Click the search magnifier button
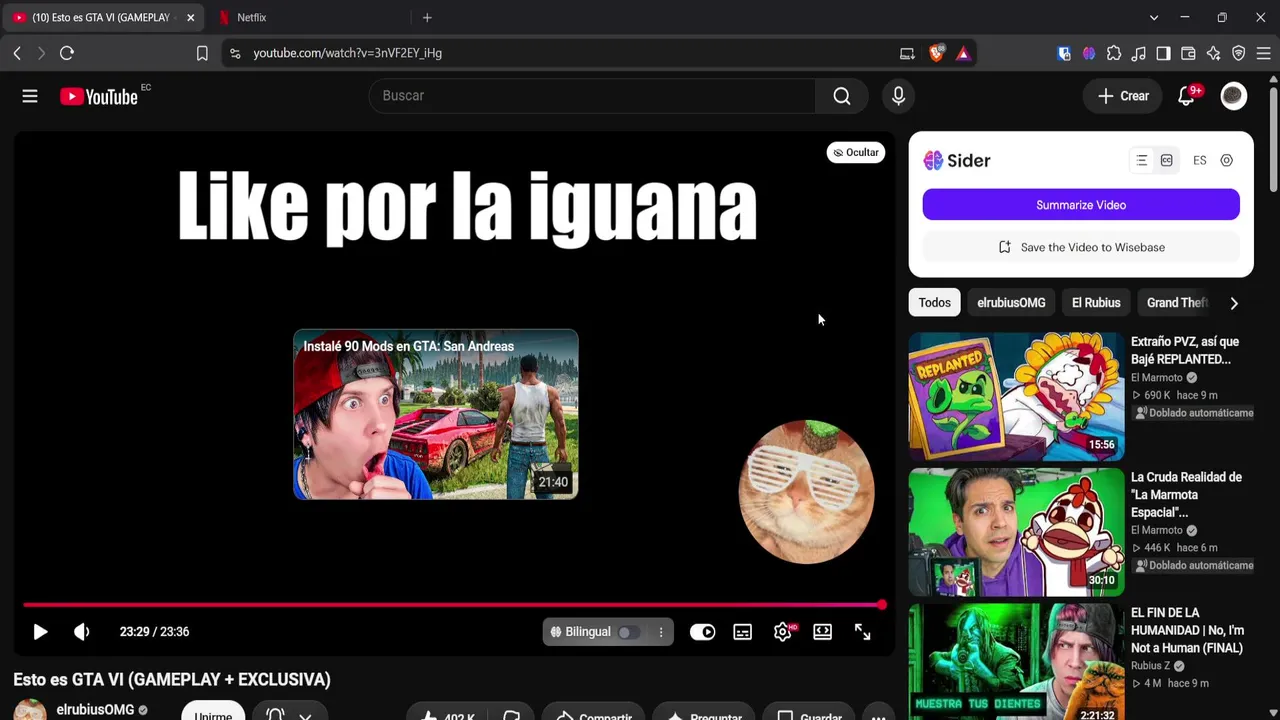 click(842, 96)
